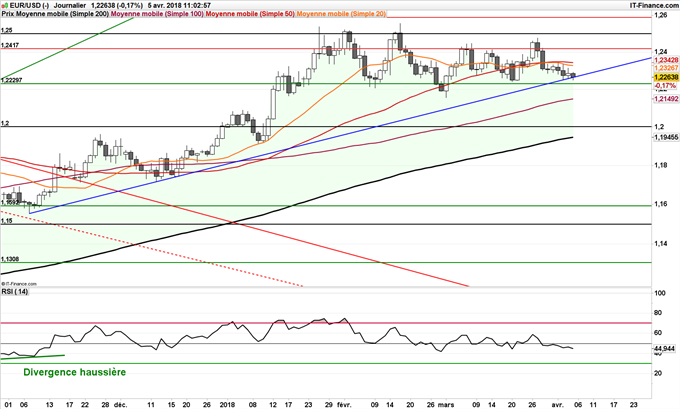Select Moyenne mobile (Simple 50) legend entry
The height and width of the screenshot is (409, 680).
(x=250, y=14)
